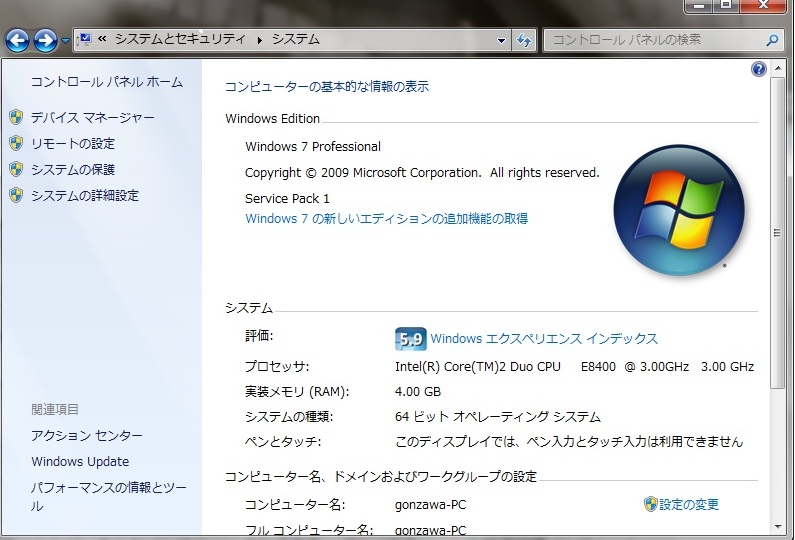Click the 4.00 GB RAM value
Screen dimensions: 795x540
(418, 391)
